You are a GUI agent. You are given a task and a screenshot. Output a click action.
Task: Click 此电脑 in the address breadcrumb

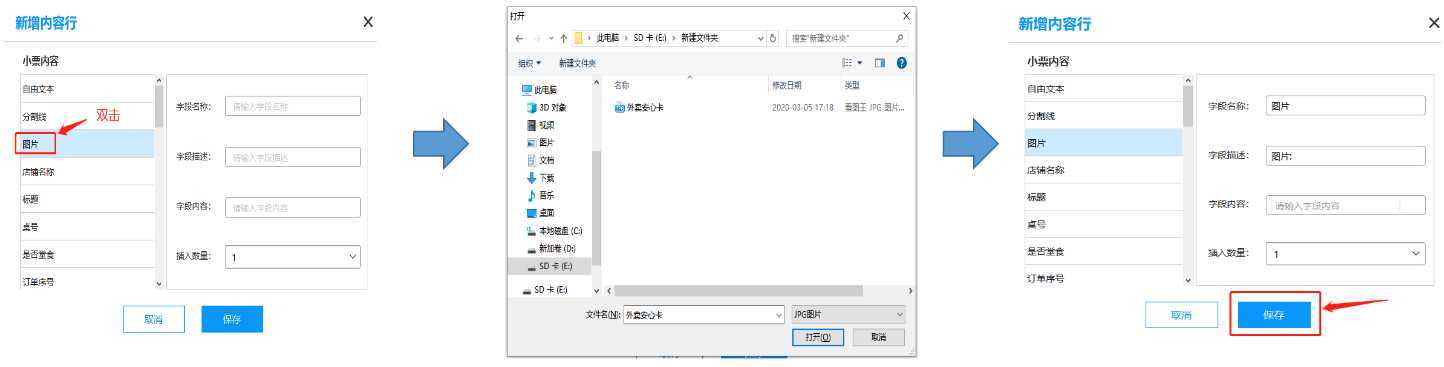click(x=609, y=38)
